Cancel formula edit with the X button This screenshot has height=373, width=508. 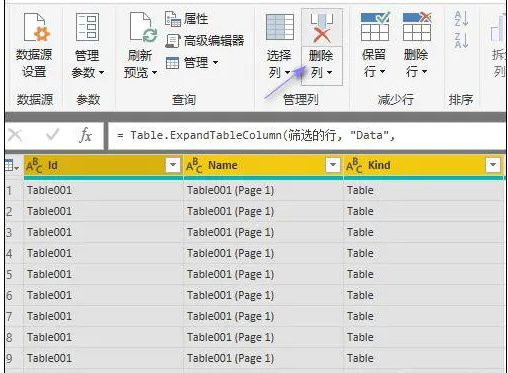pos(15,135)
